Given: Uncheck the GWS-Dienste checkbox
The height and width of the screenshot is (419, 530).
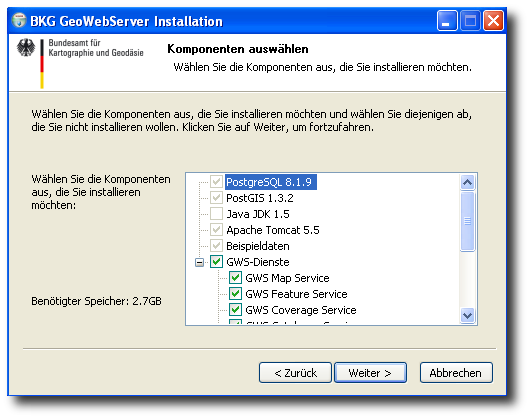Looking at the screenshot, I should 216,262.
